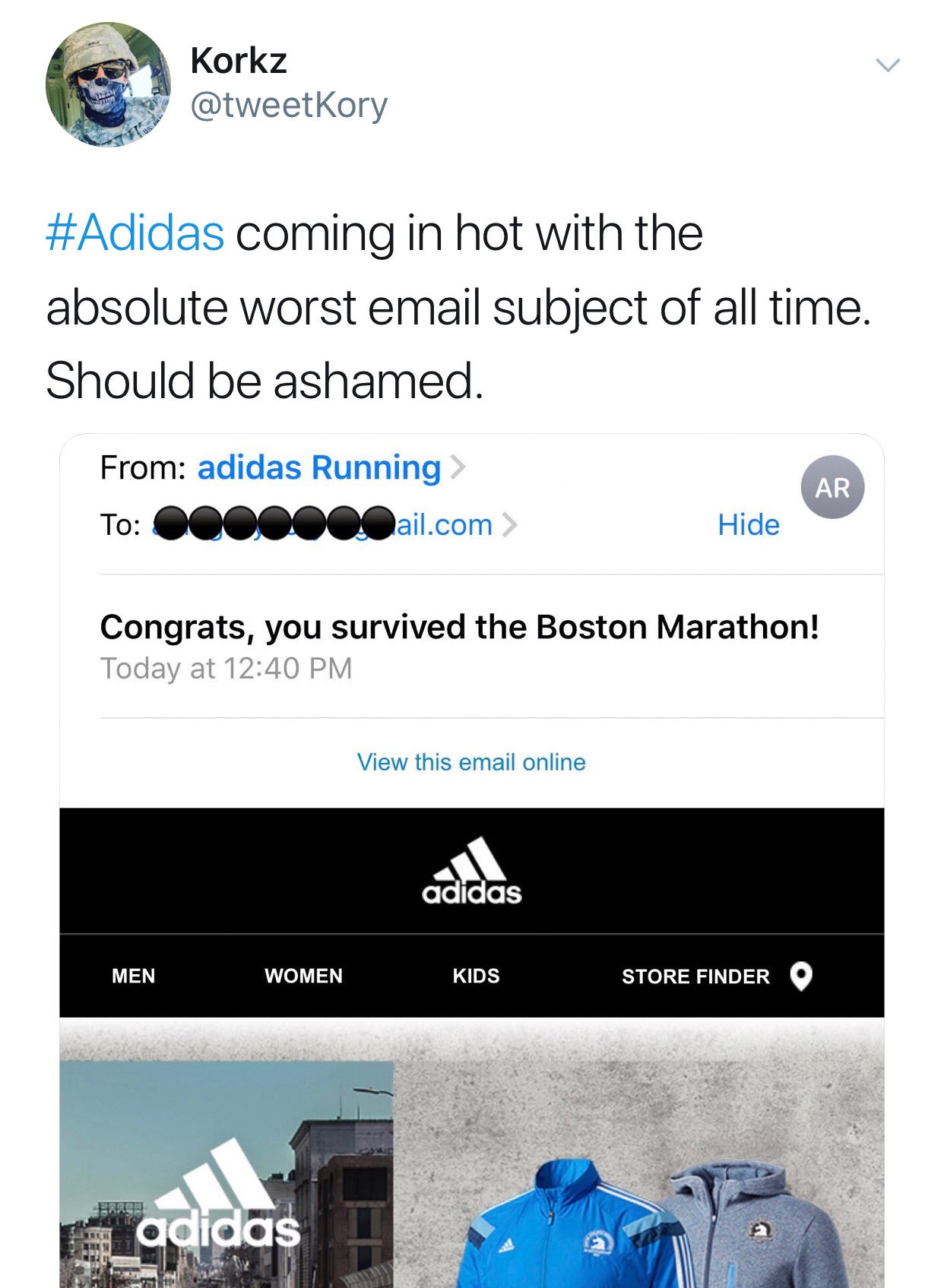Click the AR sender avatar circle

coord(832,486)
